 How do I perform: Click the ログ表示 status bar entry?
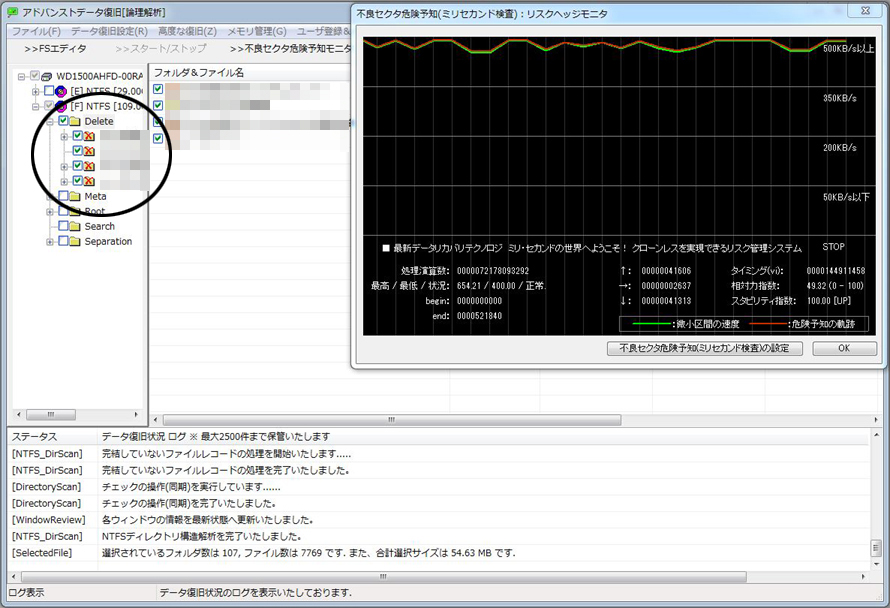point(26,593)
